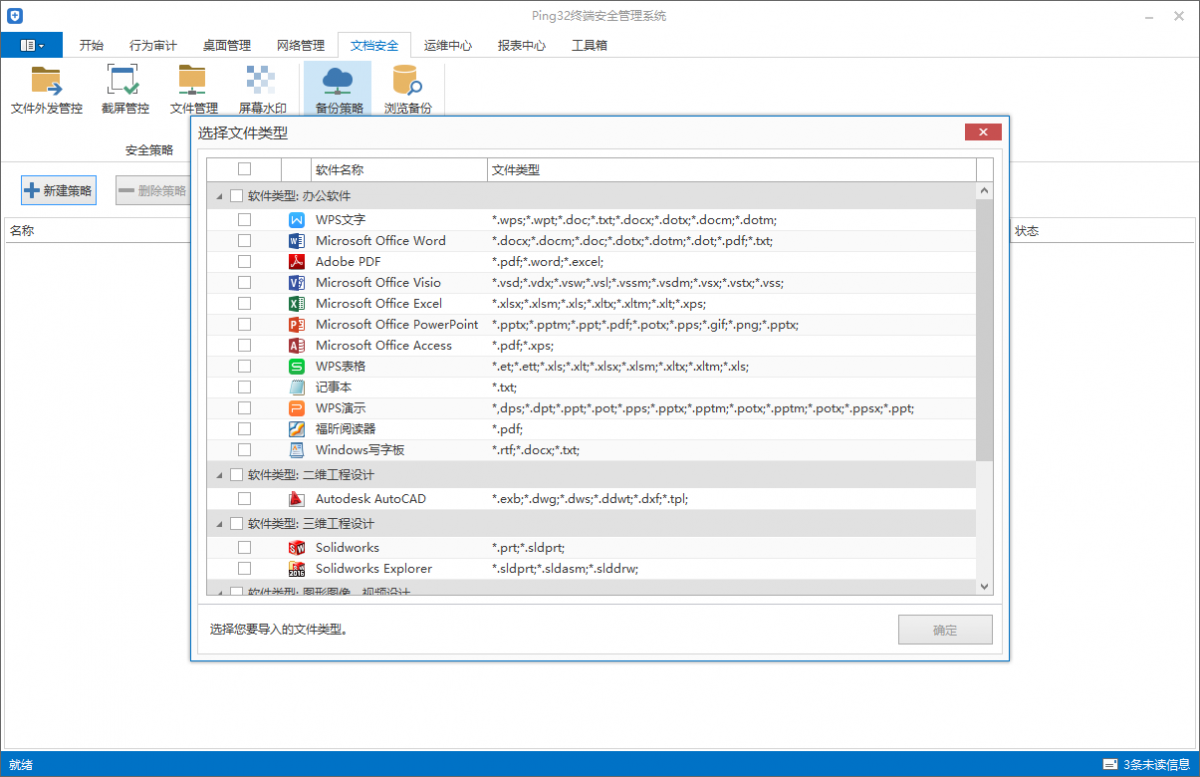Open 屏幕水印 watermark icon
This screenshot has width=1200, height=777.
click(x=261, y=81)
